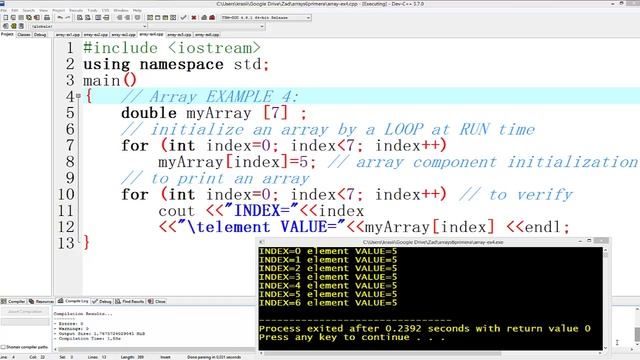Click the console window vertical scrollbar
This screenshot has width=640, height=360.
pyautogui.click(x=605, y=298)
